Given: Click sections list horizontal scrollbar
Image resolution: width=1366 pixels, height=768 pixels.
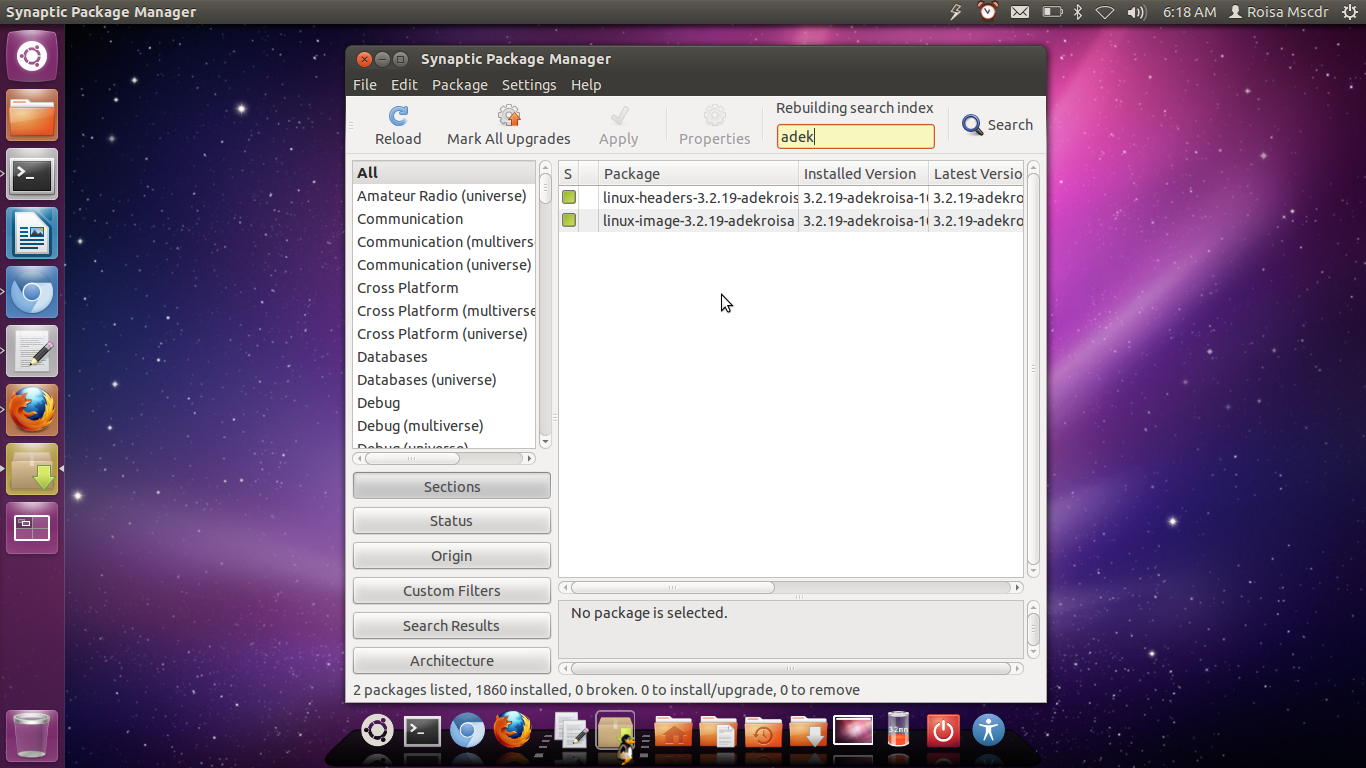Looking at the screenshot, I should [x=412, y=459].
